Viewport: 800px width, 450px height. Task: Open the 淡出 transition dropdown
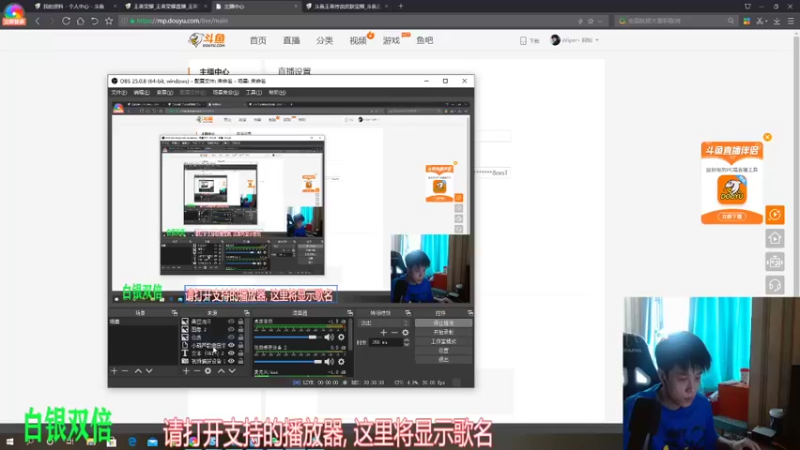[x=384, y=323]
